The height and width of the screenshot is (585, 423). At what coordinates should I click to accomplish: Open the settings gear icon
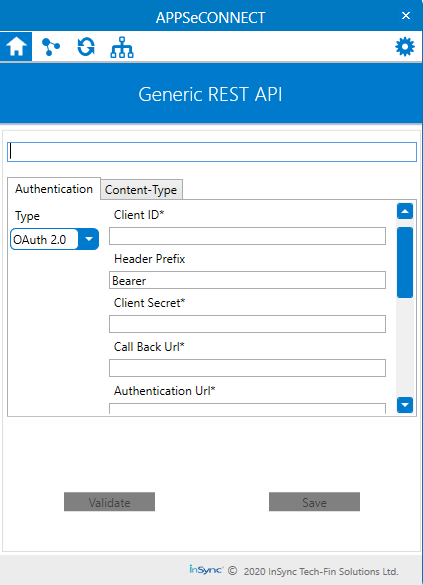coord(405,47)
